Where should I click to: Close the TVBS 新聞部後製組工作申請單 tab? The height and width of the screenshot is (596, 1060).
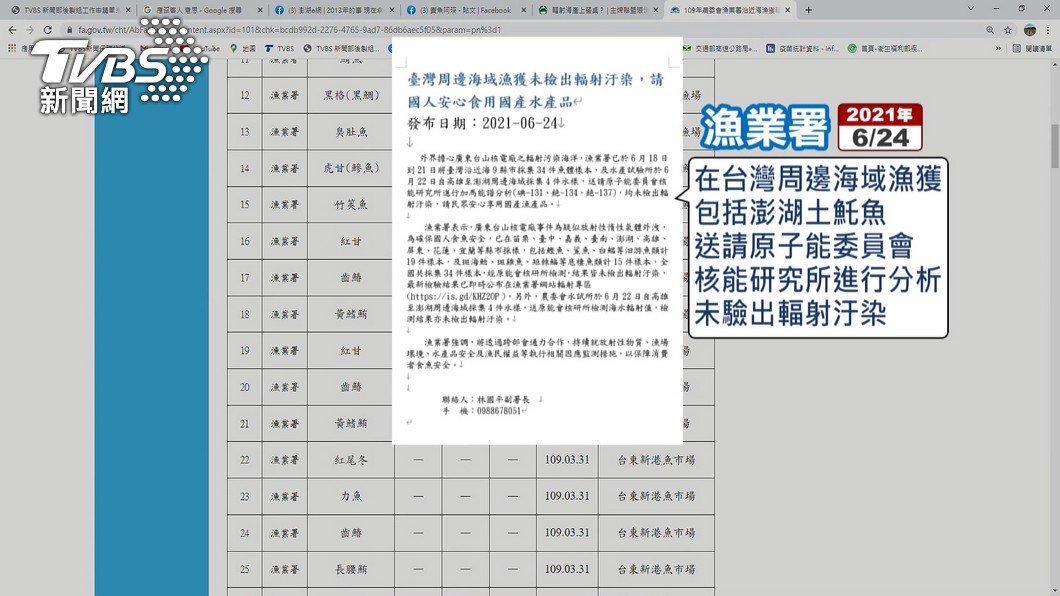[127, 10]
